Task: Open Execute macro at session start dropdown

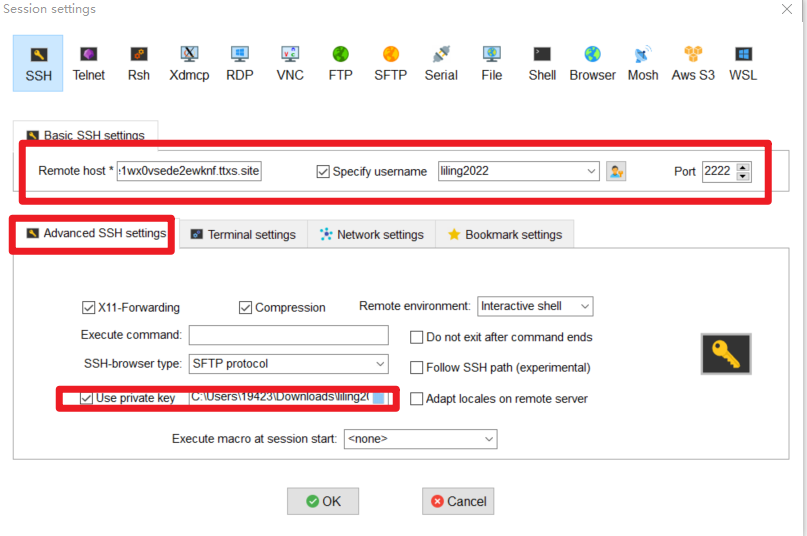Action: coord(420,439)
